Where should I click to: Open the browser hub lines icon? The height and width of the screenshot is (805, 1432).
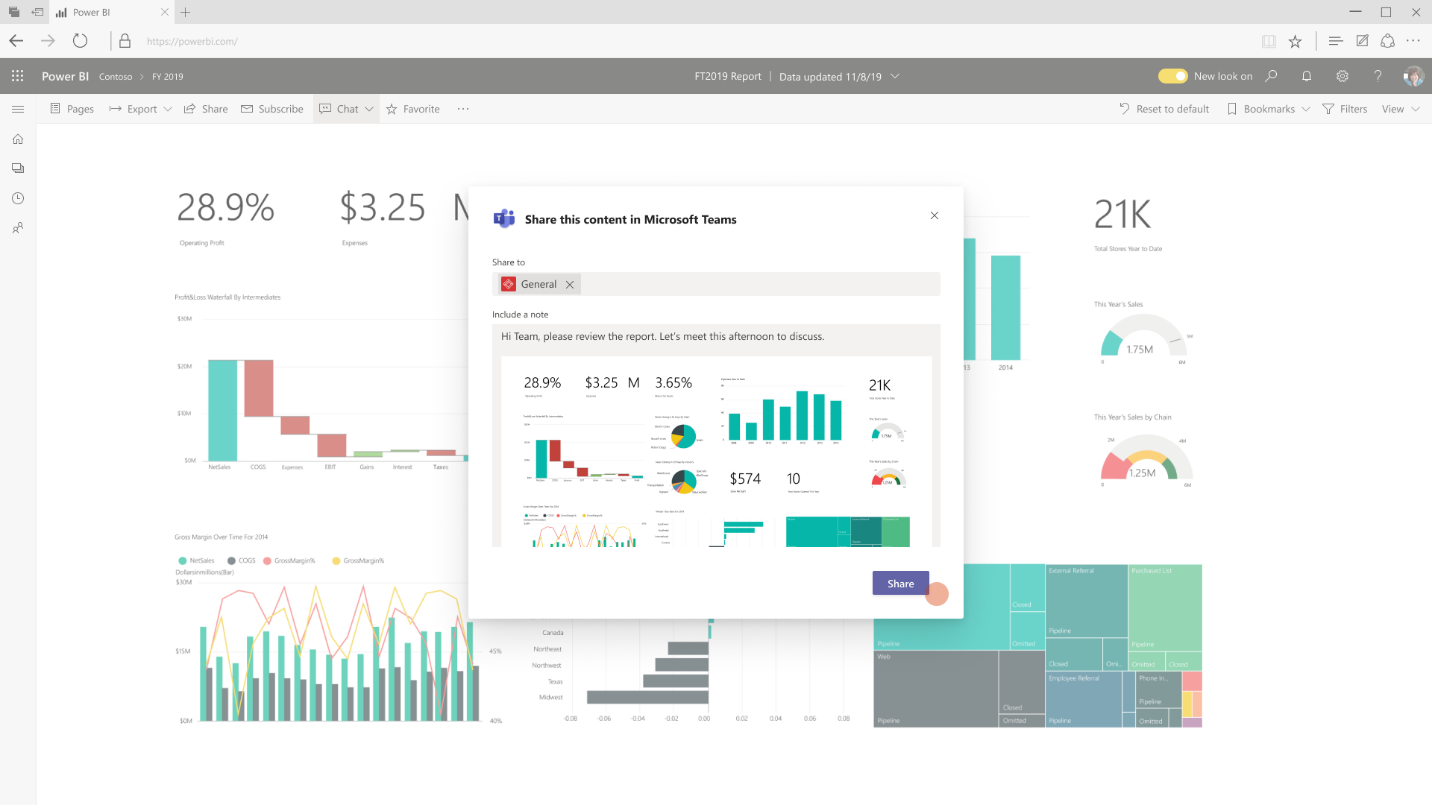pyautogui.click(x=1335, y=41)
